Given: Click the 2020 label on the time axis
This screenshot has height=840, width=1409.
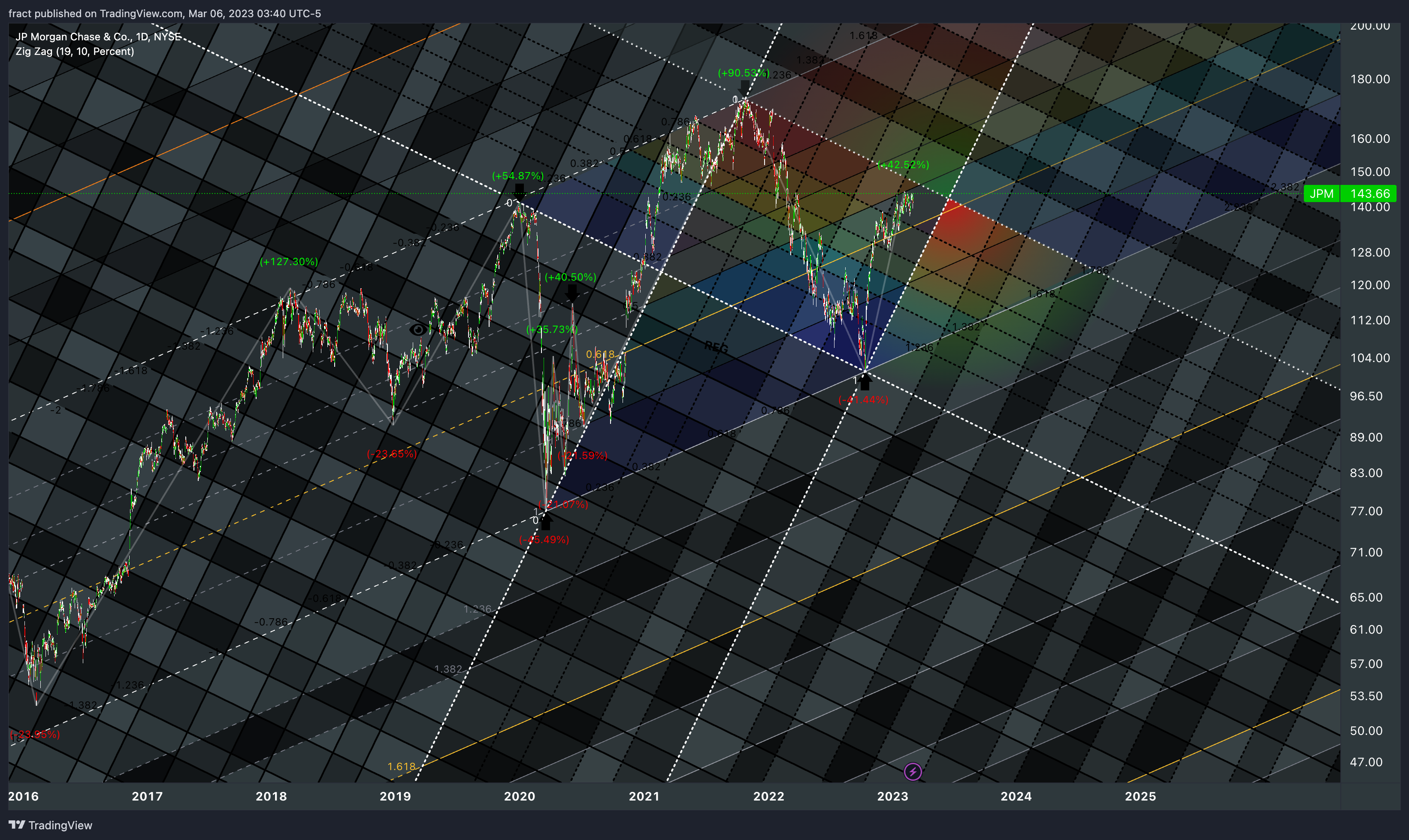Looking at the screenshot, I should 520,796.
